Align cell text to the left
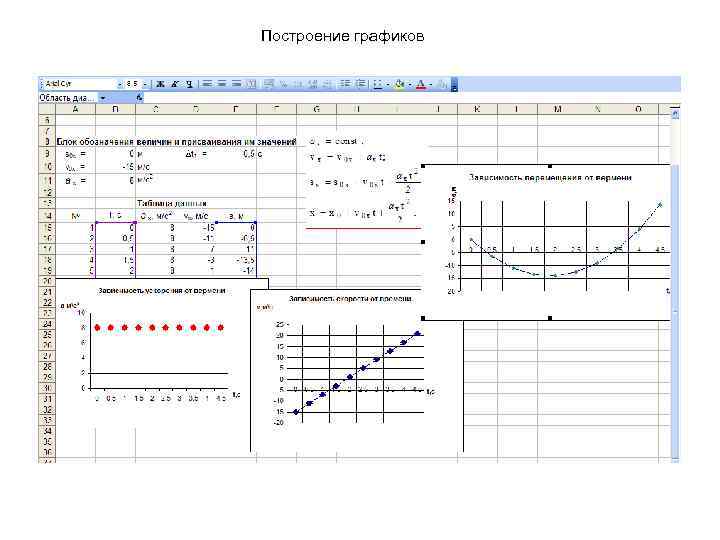Viewport: 720px width, 540px height. point(207,84)
